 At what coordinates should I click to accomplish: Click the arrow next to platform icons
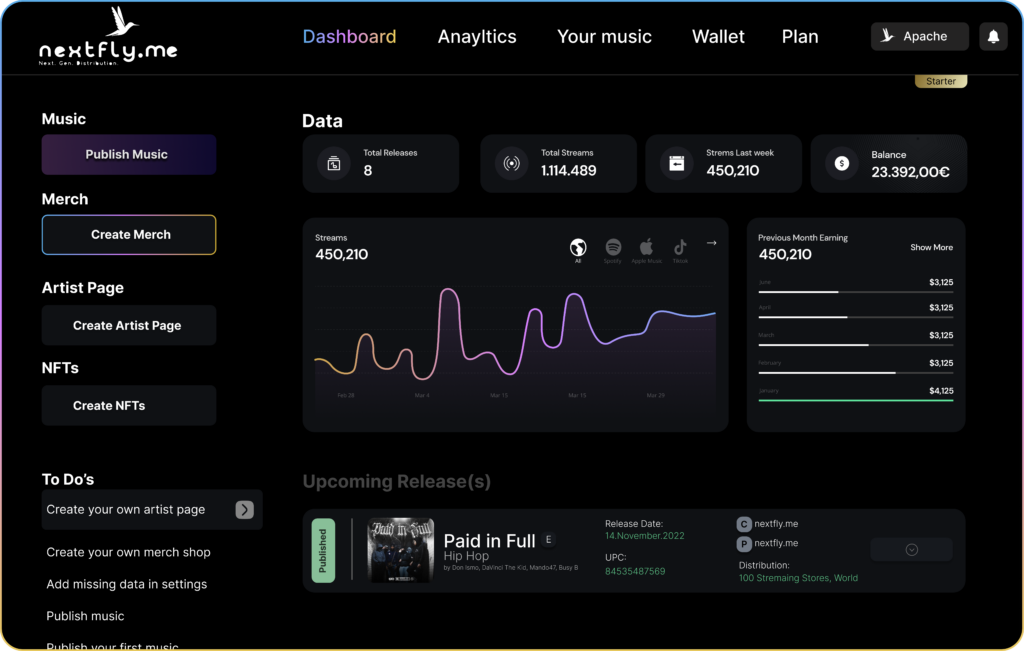[x=711, y=243]
